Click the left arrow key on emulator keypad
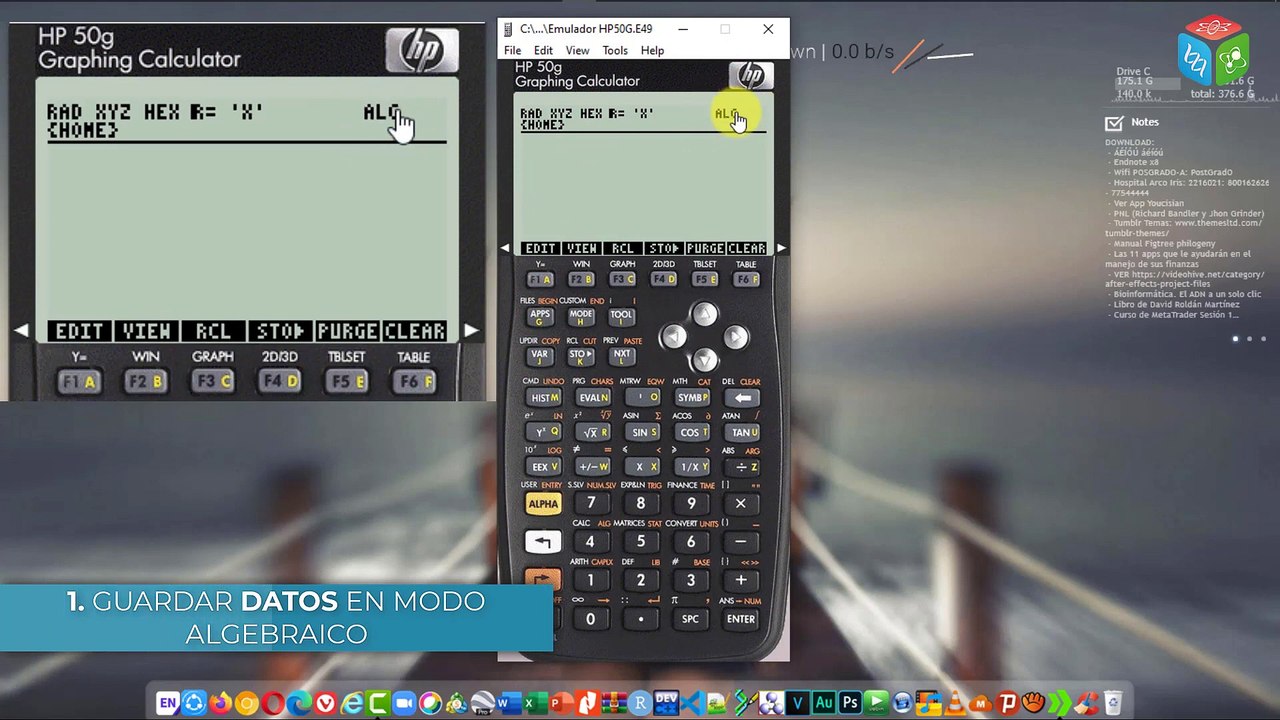This screenshot has width=1280, height=720. 674,337
